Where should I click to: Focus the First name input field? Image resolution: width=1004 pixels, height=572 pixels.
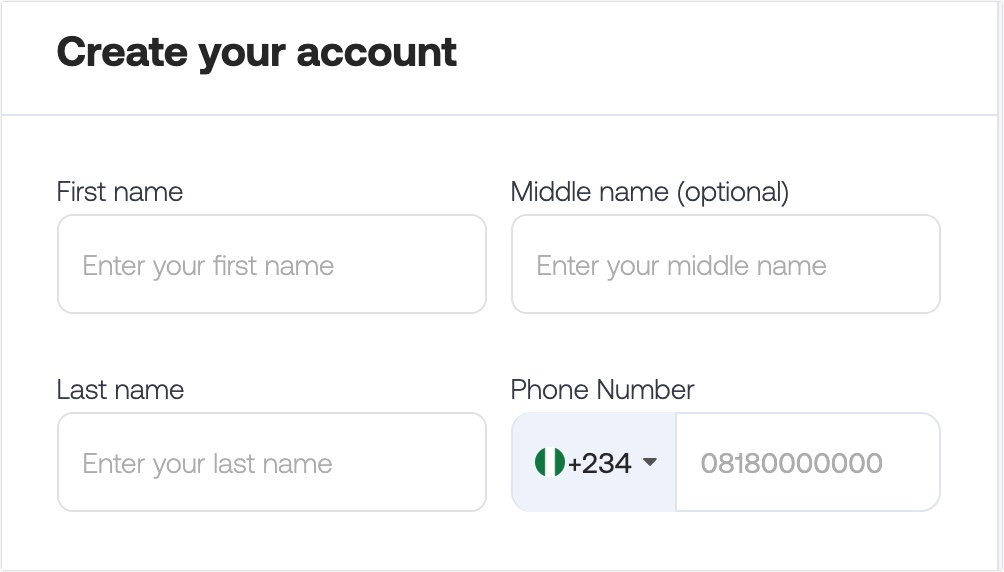click(x=272, y=265)
